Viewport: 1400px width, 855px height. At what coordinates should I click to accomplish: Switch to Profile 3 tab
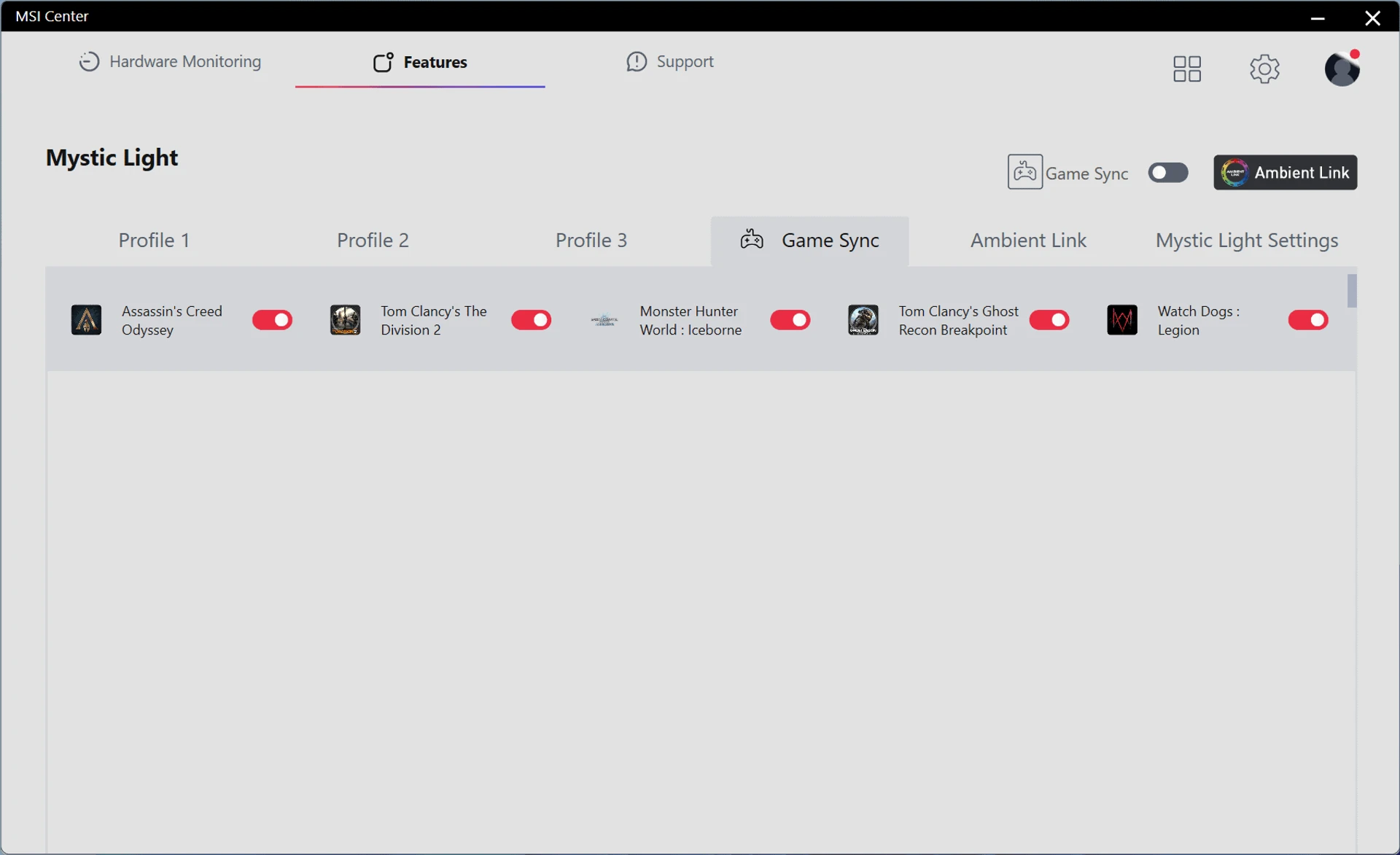[591, 240]
